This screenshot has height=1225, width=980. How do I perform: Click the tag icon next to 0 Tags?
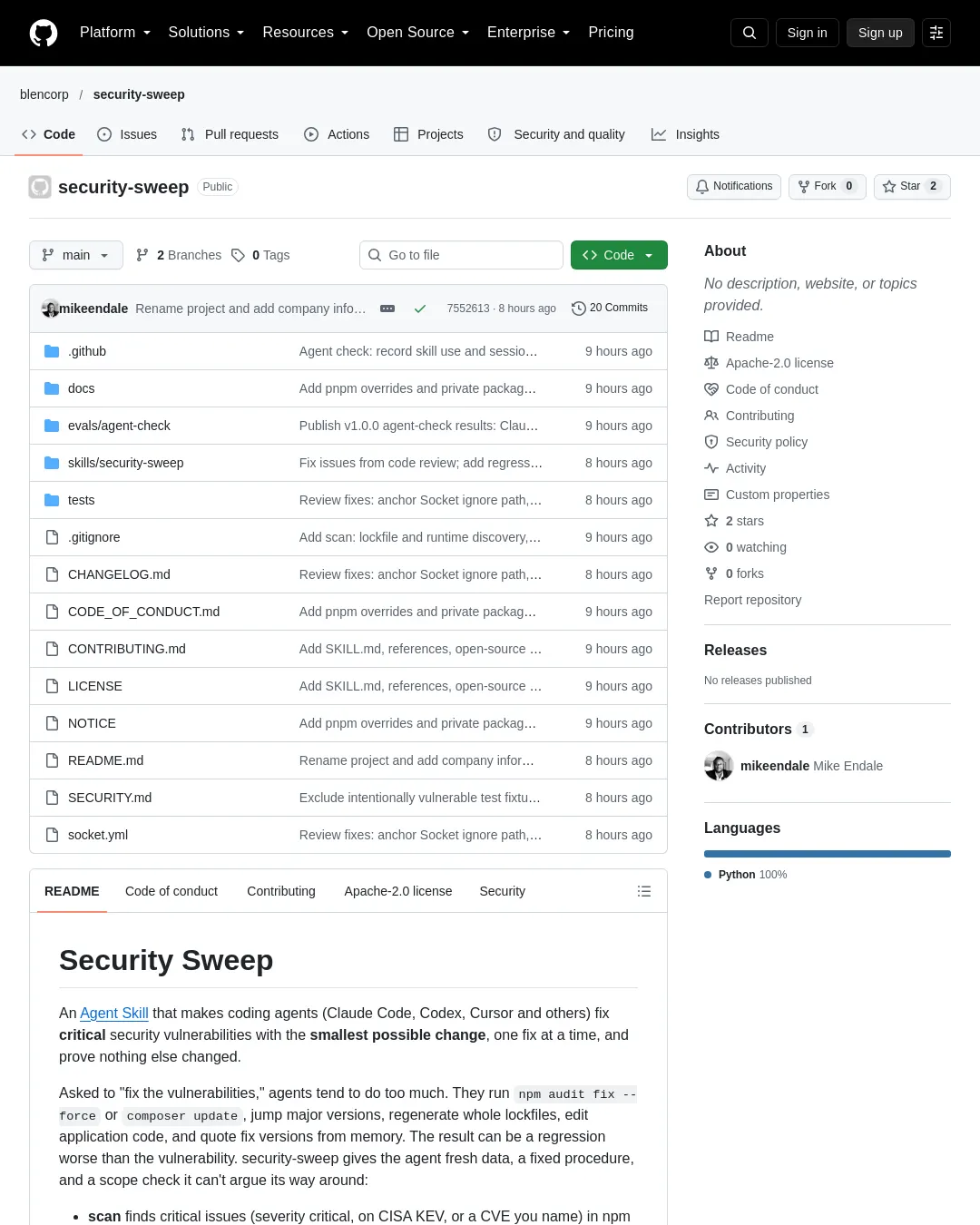238,255
